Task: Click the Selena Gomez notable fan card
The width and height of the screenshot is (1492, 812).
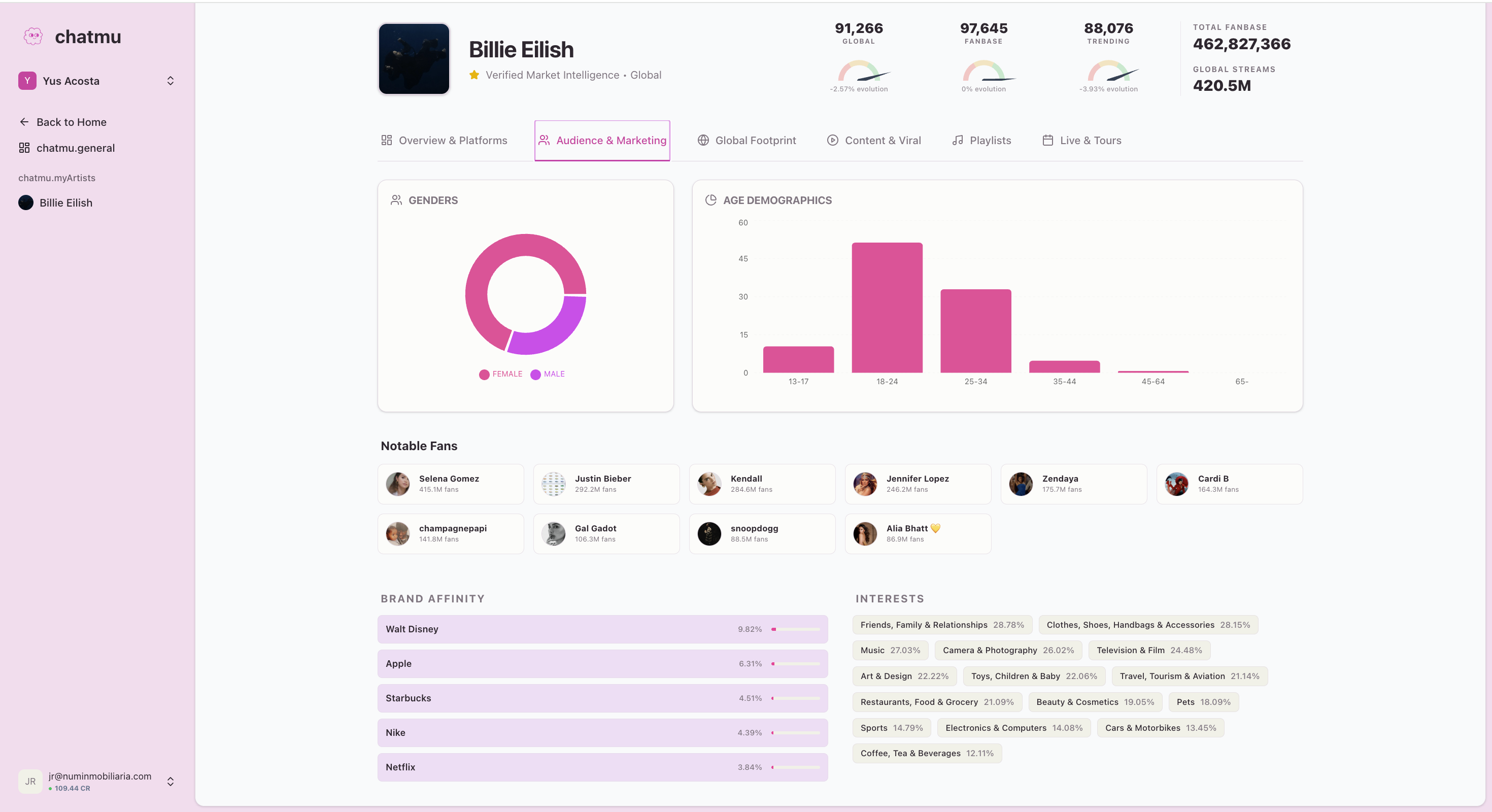Action: (x=451, y=484)
